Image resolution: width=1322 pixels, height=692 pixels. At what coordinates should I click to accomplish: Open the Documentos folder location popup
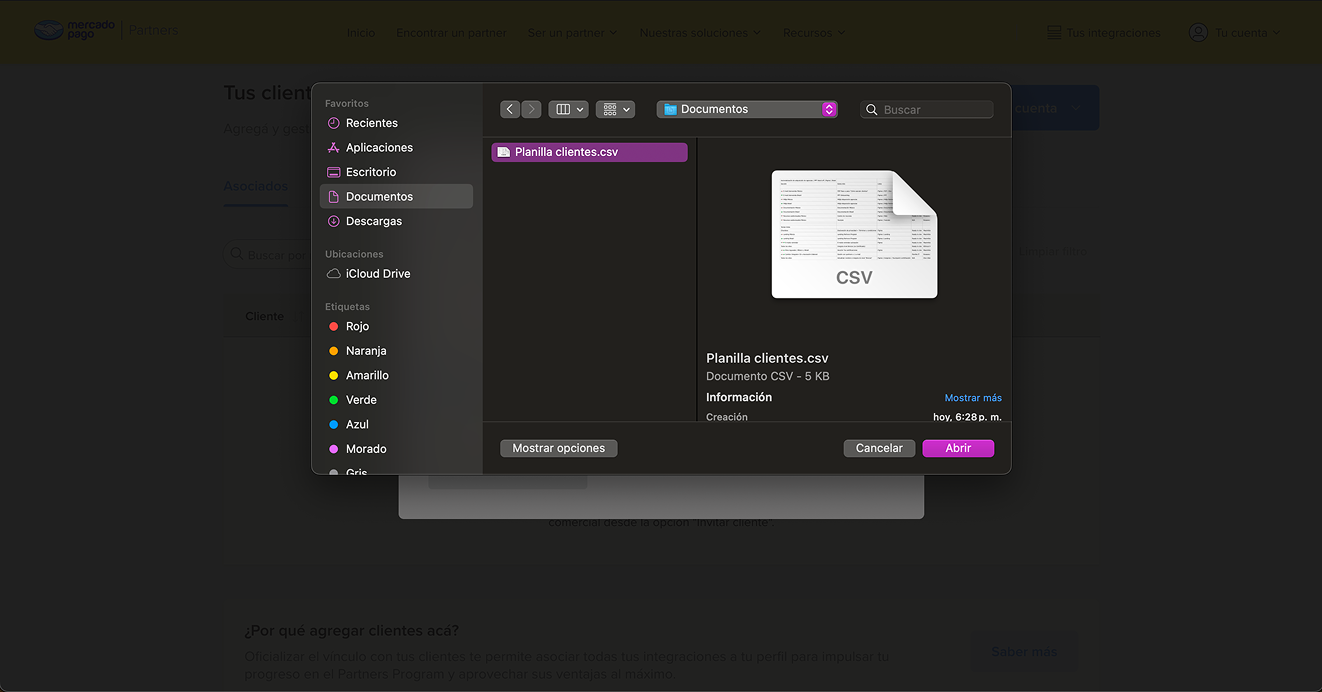[747, 109]
